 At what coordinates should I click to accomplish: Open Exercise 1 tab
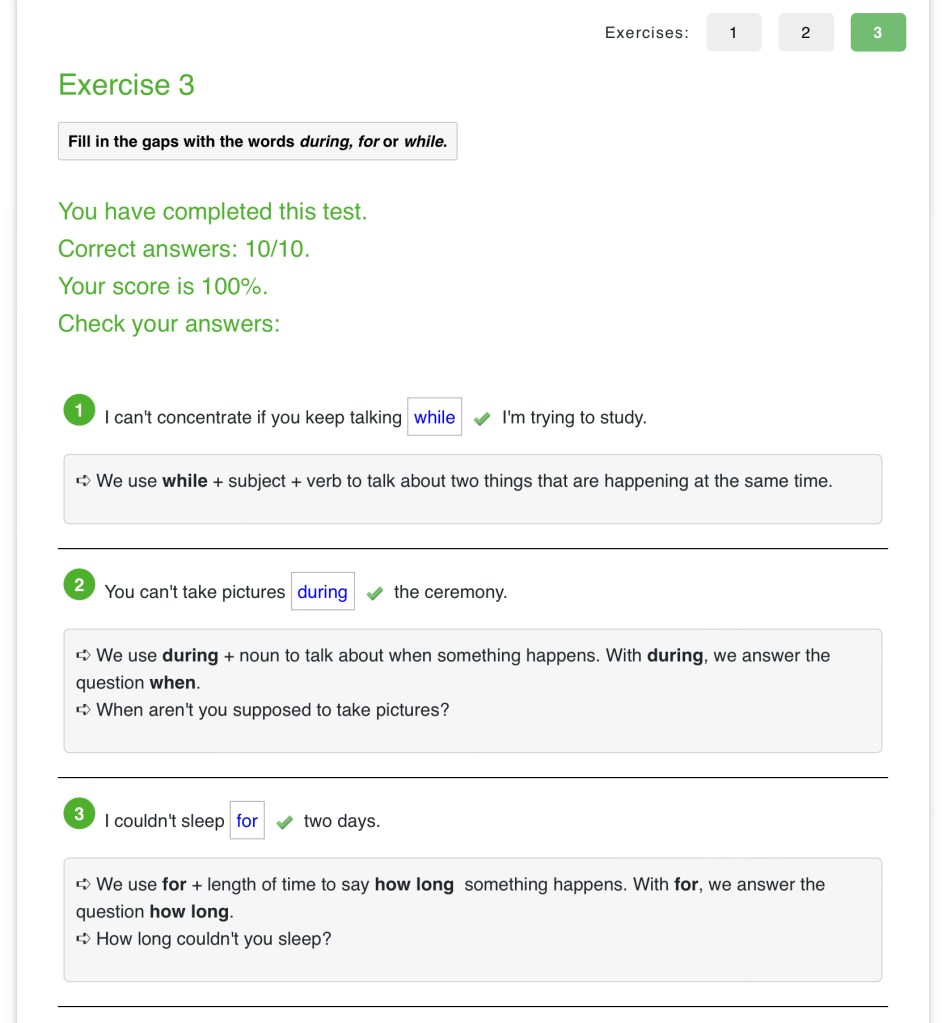tap(733, 33)
